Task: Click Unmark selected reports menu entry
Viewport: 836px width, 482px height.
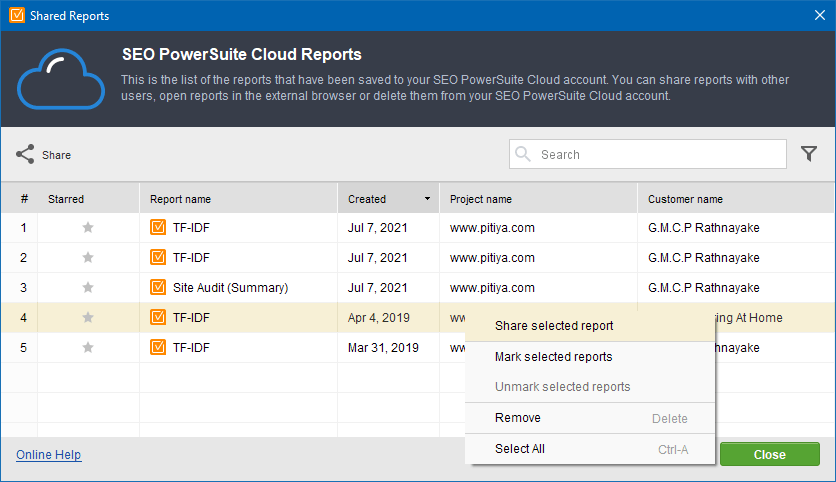Action: pyautogui.click(x=590, y=387)
